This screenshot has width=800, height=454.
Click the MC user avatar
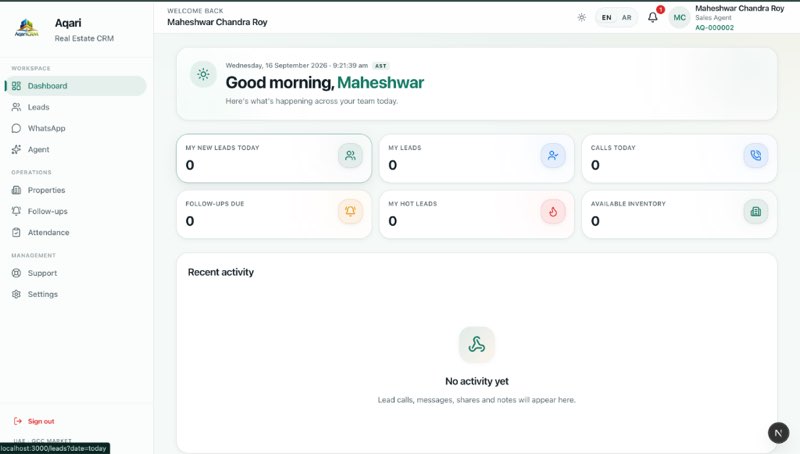point(680,17)
